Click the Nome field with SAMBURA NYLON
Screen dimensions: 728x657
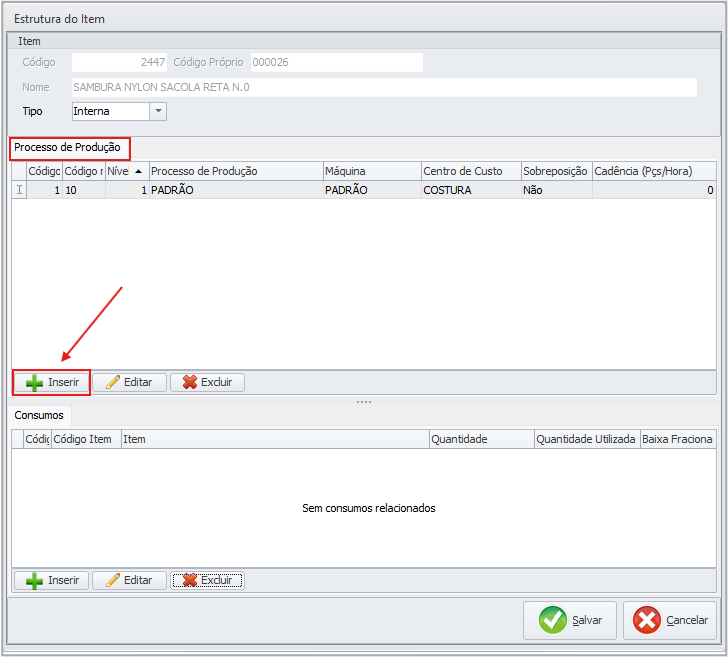pos(384,88)
